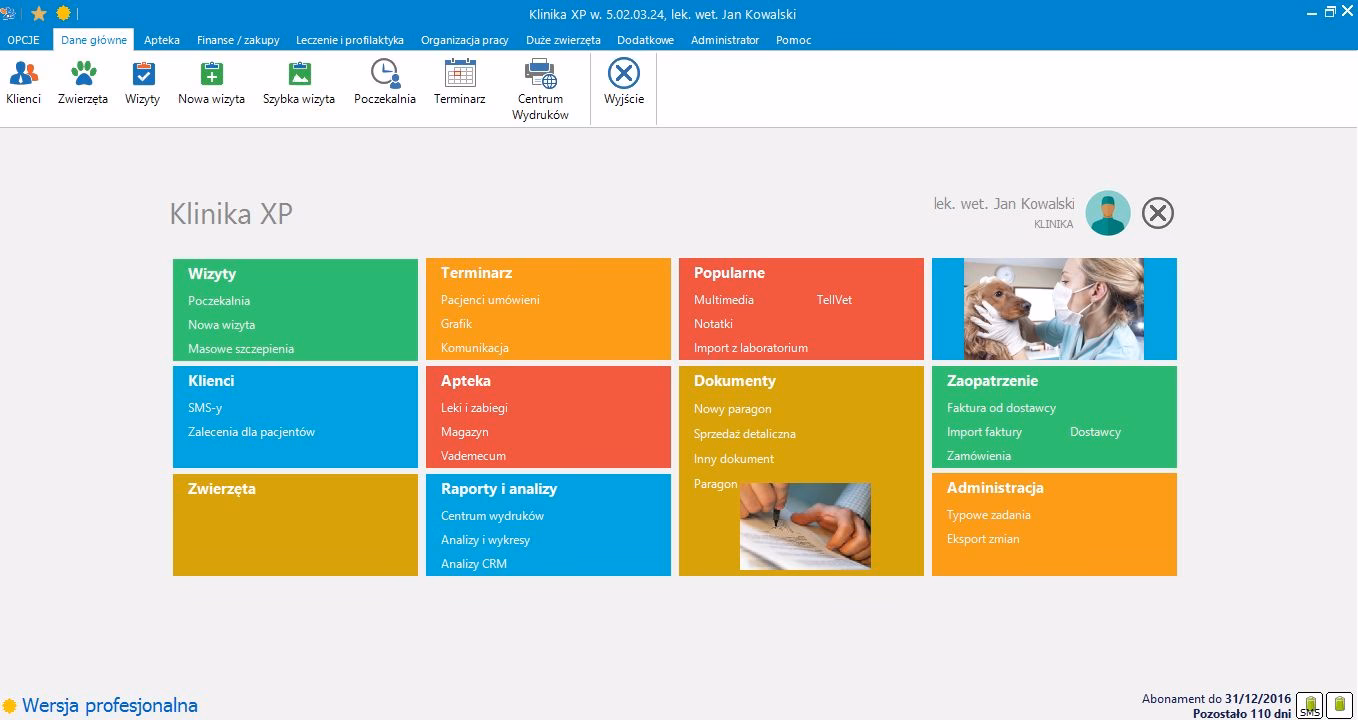Click the veterinarian with dog photo

1054,309
